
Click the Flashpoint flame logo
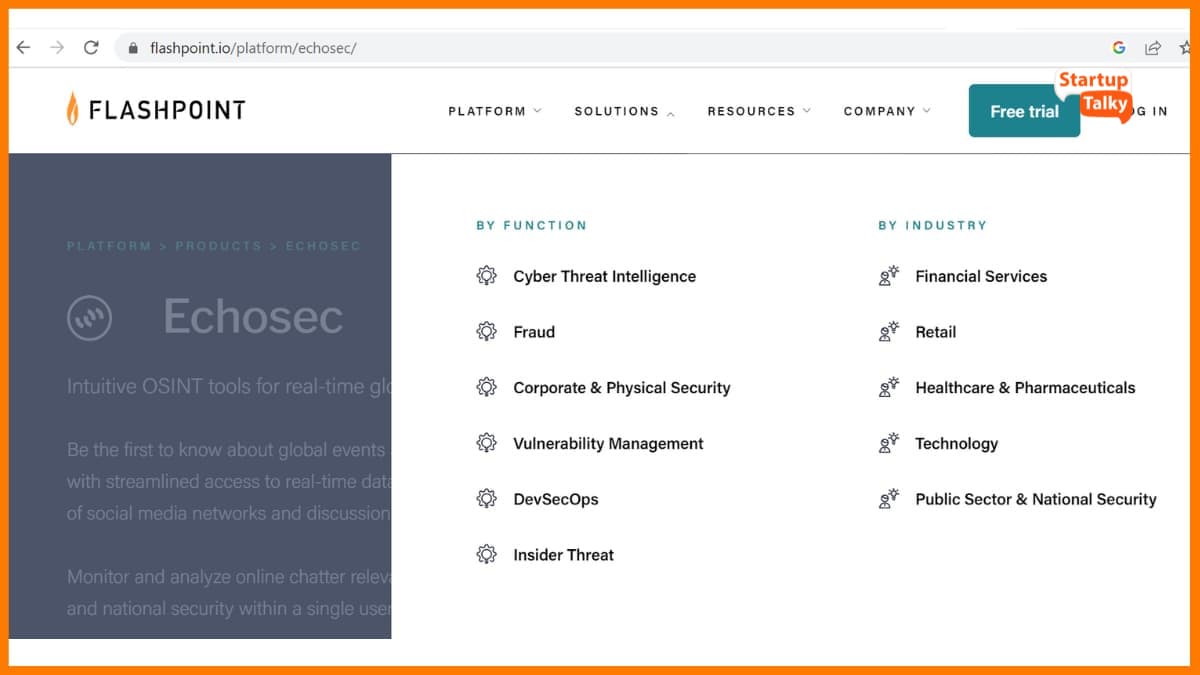click(73, 106)
